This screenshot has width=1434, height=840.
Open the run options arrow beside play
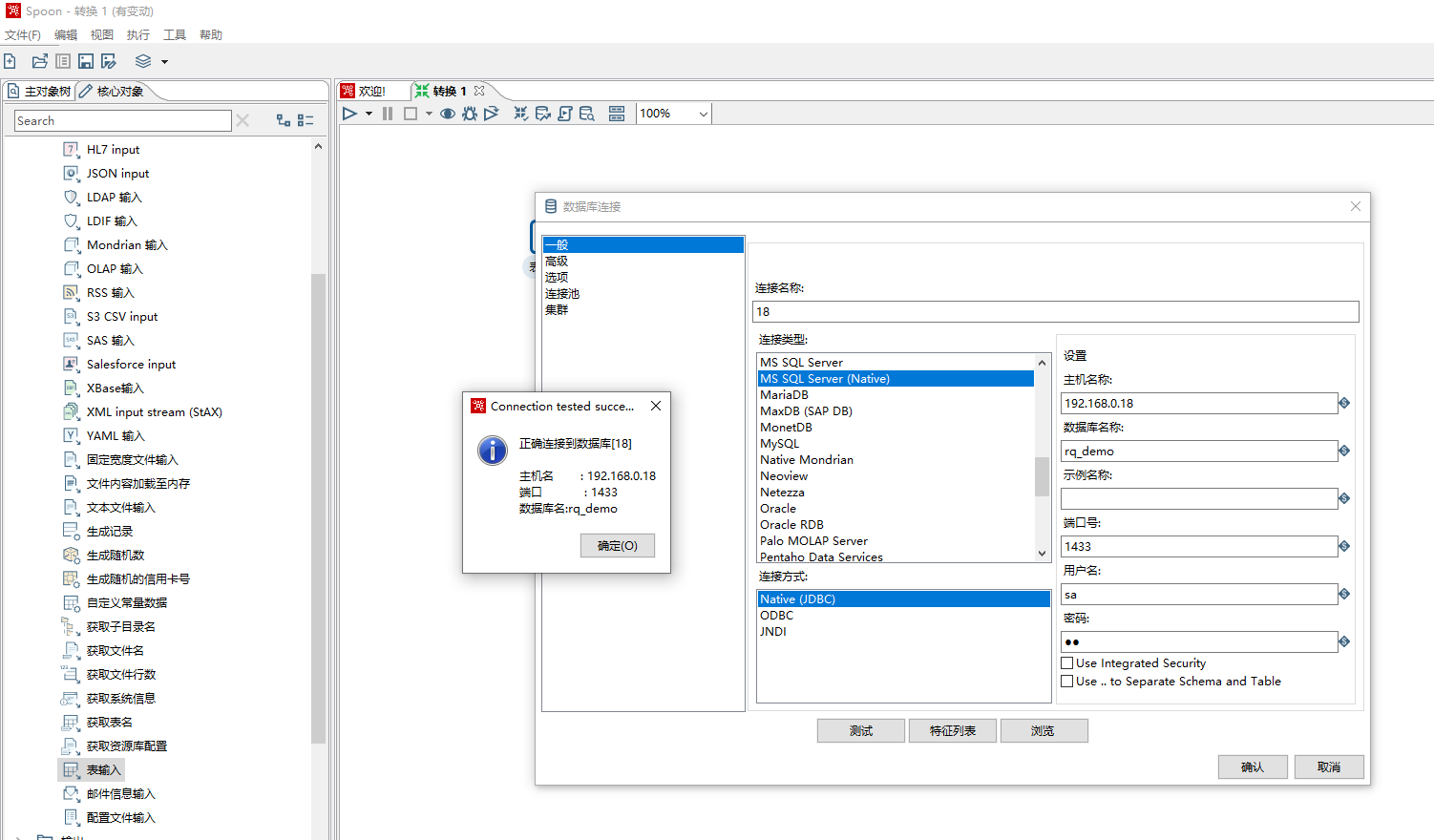(369, 113)
